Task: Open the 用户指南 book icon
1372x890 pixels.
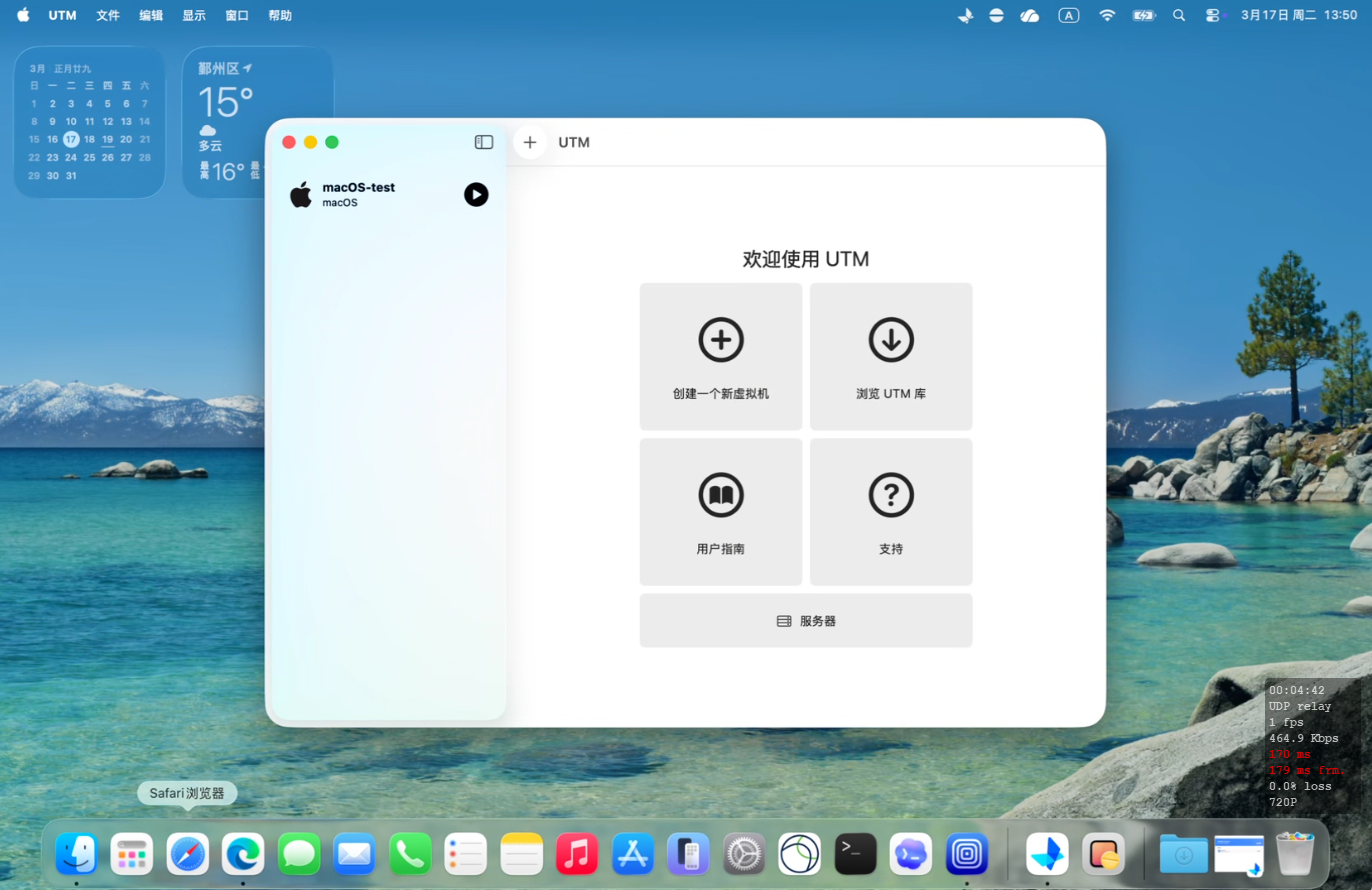Action: [721, 494]
